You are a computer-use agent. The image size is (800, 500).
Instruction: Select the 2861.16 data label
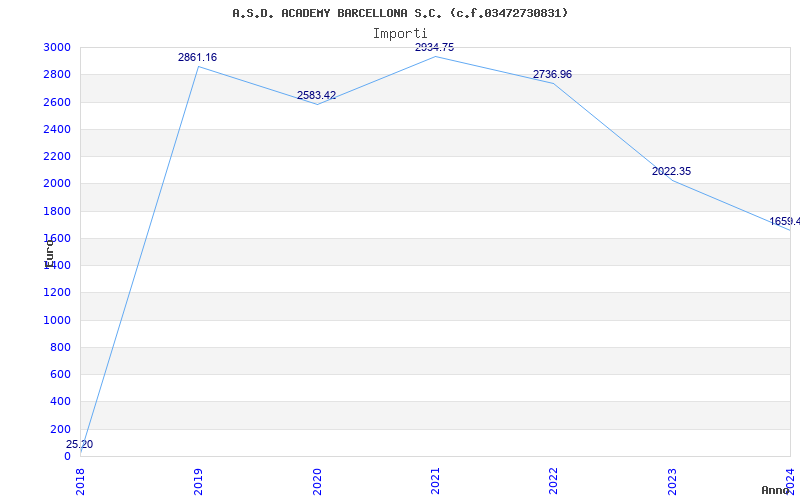[197, 57]
